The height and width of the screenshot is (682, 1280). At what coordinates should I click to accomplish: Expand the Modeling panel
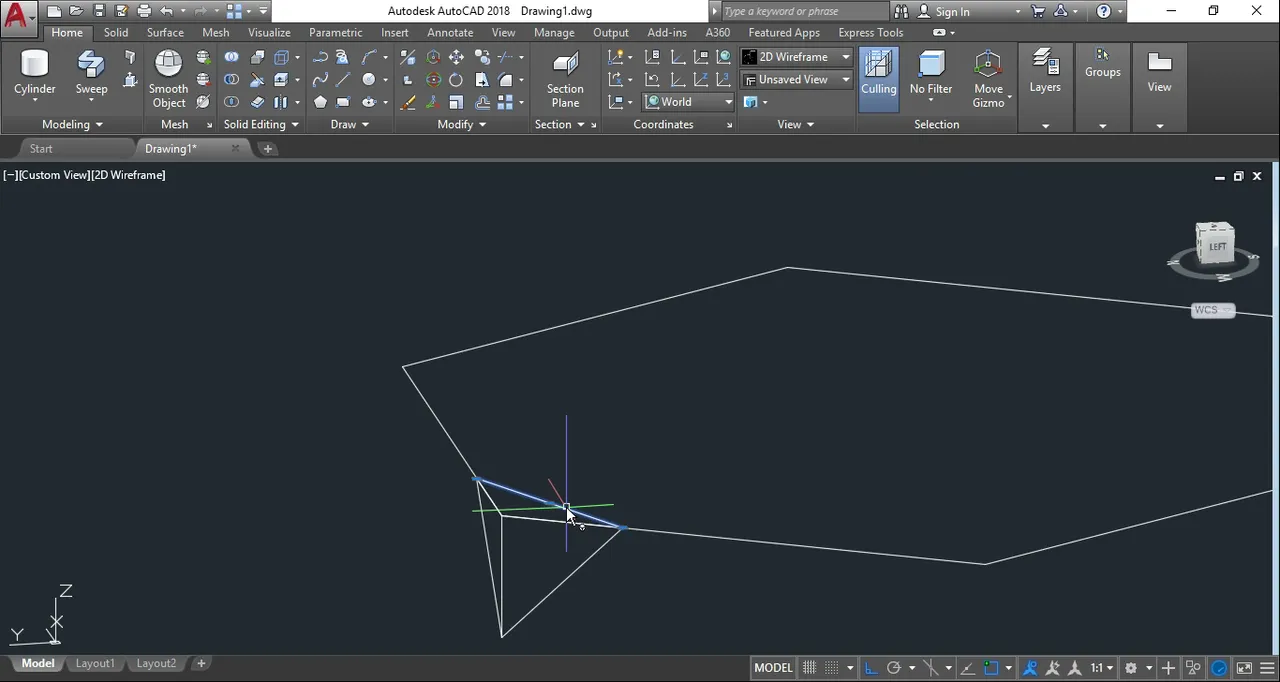point(72,124)
